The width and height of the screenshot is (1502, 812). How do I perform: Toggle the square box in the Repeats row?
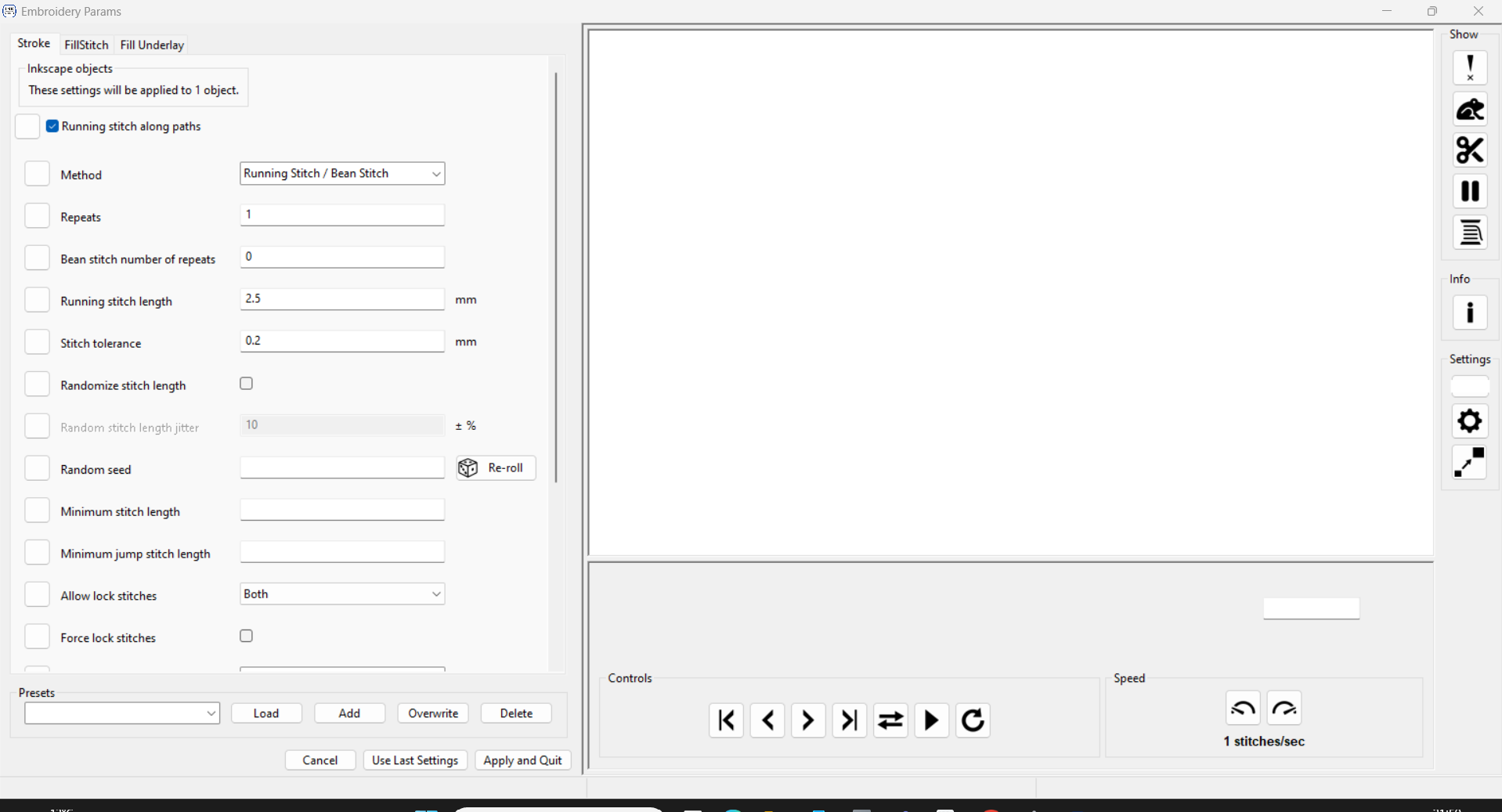click(37, 216)
